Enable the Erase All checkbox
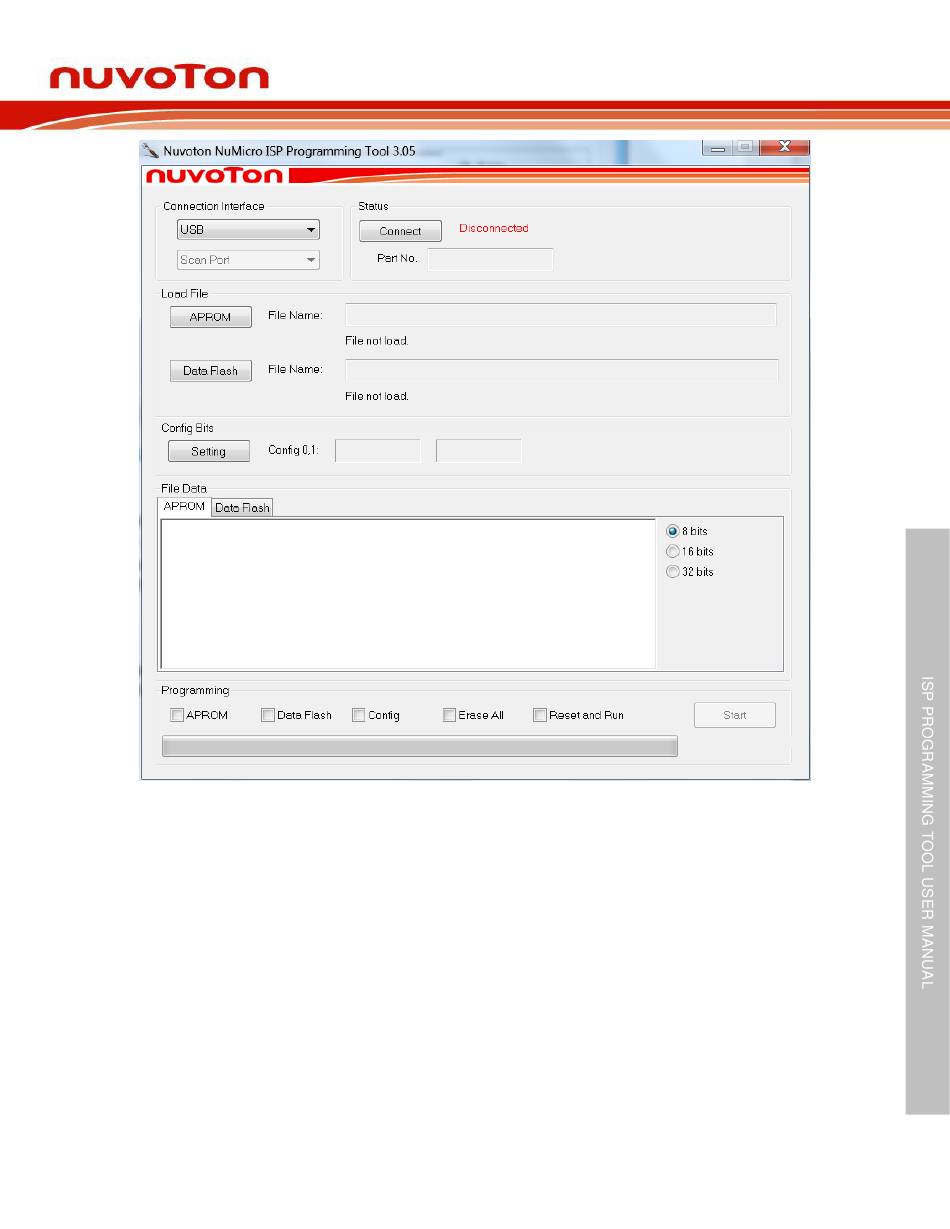The image size is (950, 1229). (449, 715)
